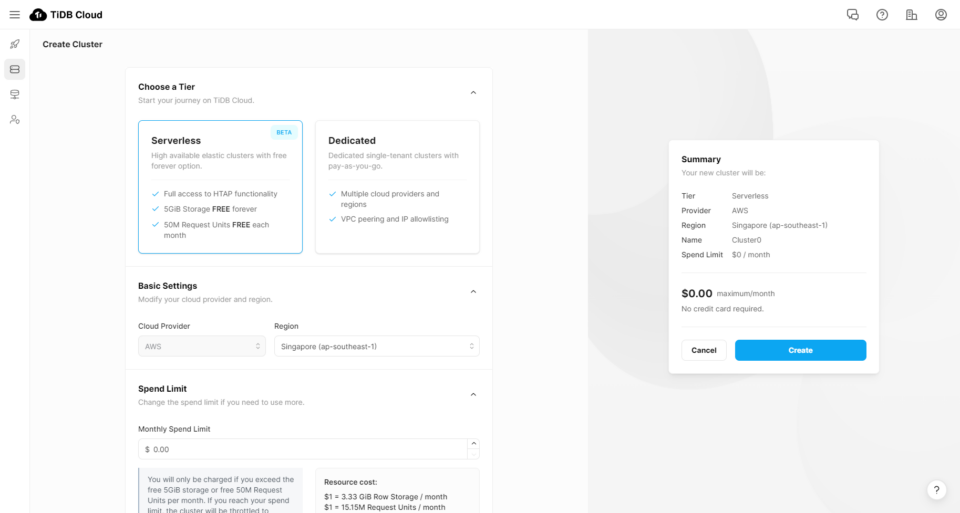Open the help question mark icon in header
This screenshot has width=960, height=513.
pos(882,15)
